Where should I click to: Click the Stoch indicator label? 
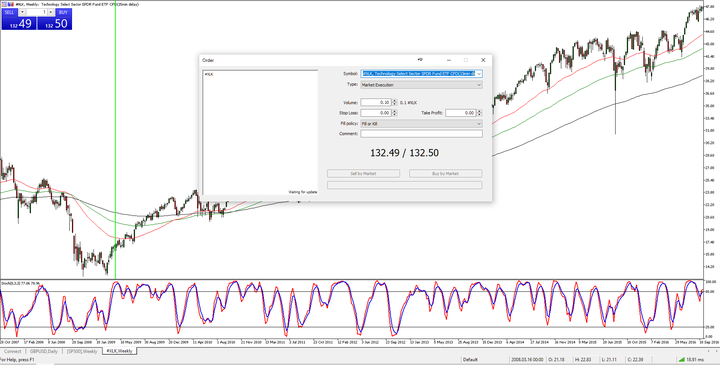(20, 283)
